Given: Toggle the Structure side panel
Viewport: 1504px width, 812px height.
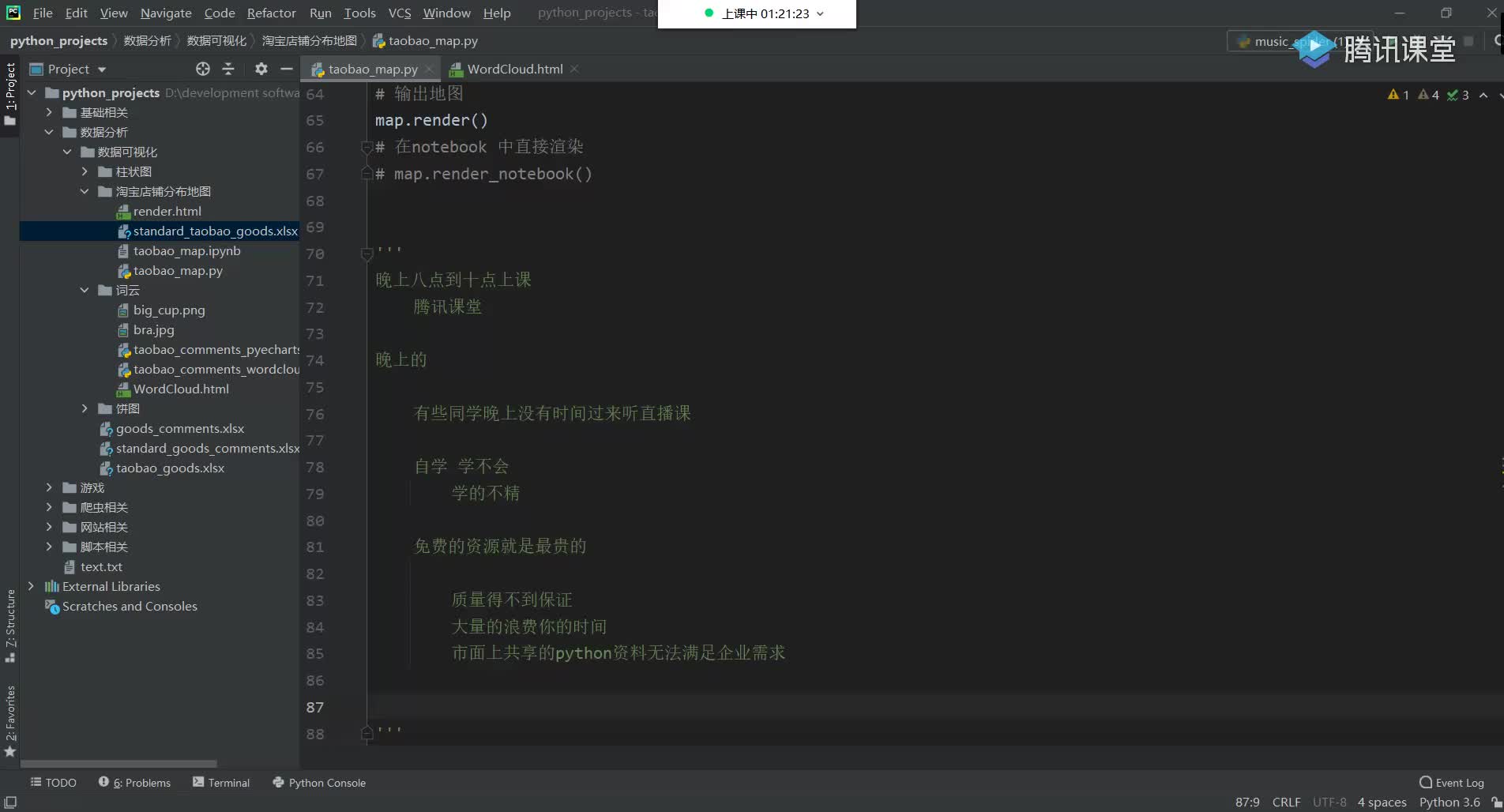Looking at the screenshot, I should point(10,625).
